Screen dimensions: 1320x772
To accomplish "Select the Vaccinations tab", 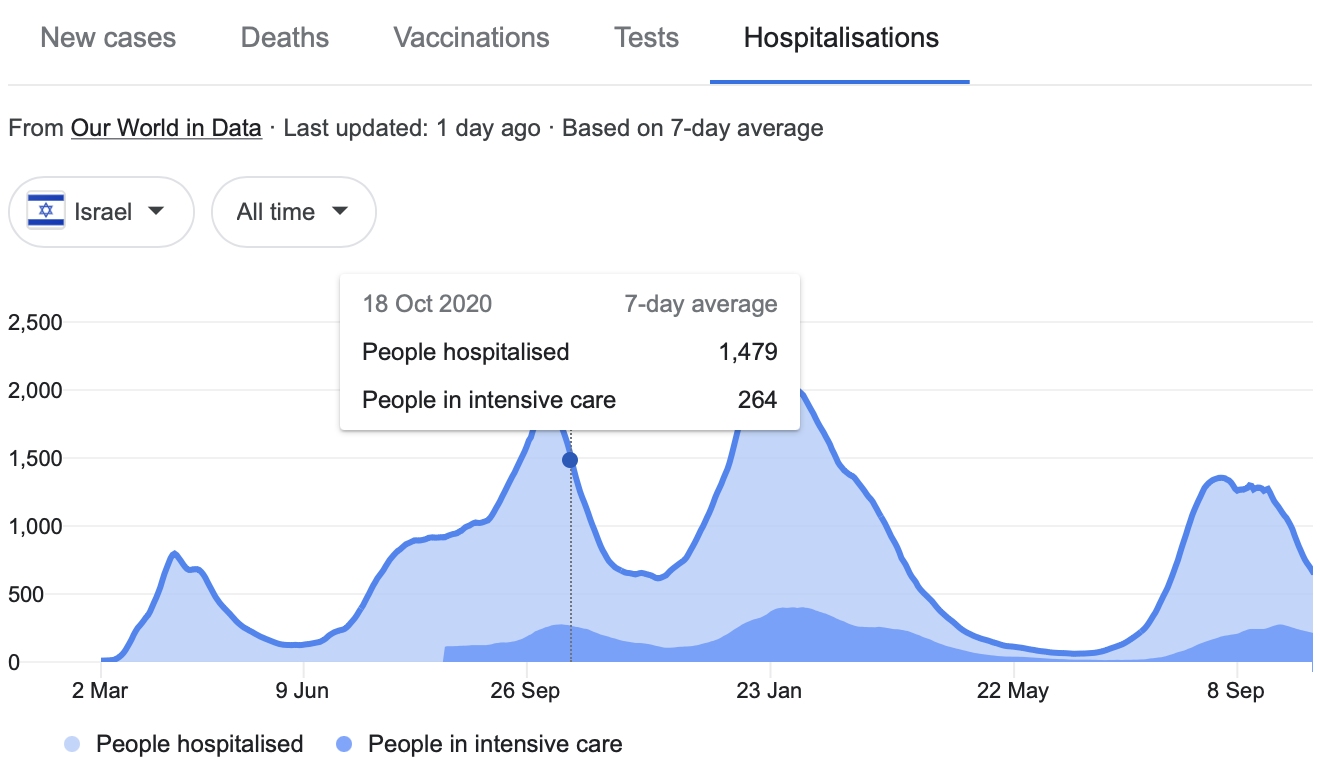I will pos(471,39).
